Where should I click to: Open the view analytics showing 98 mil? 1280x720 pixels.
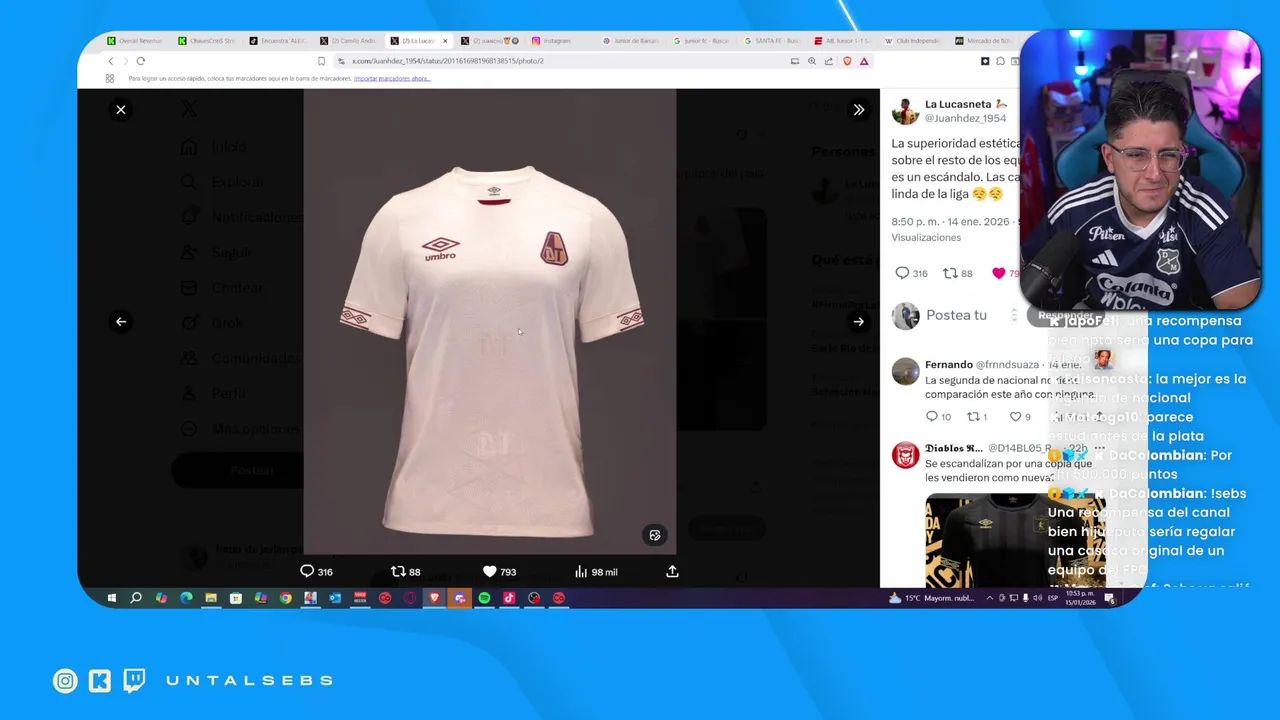(x=595, y=571)
